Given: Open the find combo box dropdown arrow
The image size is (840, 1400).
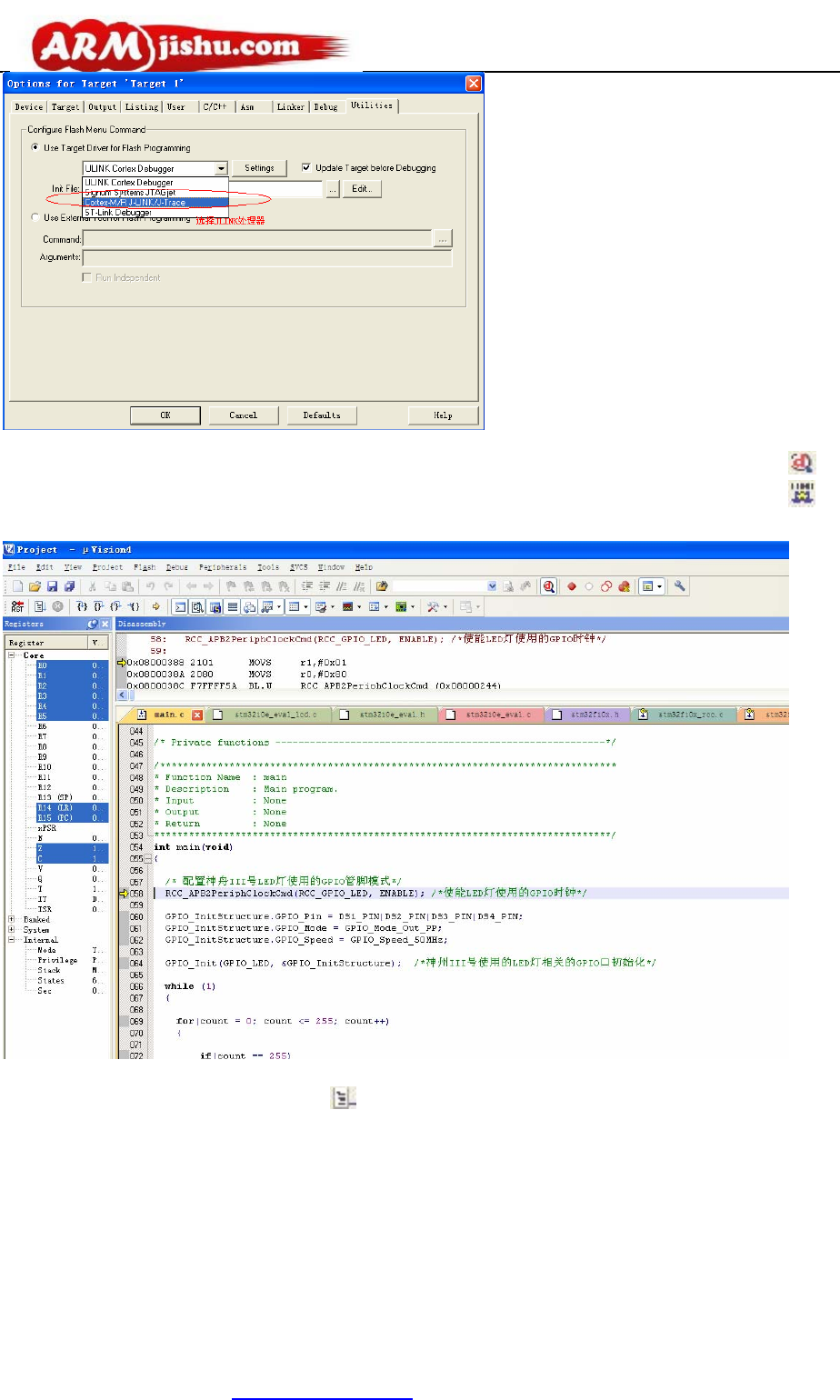Looking at the screenshot, I should pos(493,586).
